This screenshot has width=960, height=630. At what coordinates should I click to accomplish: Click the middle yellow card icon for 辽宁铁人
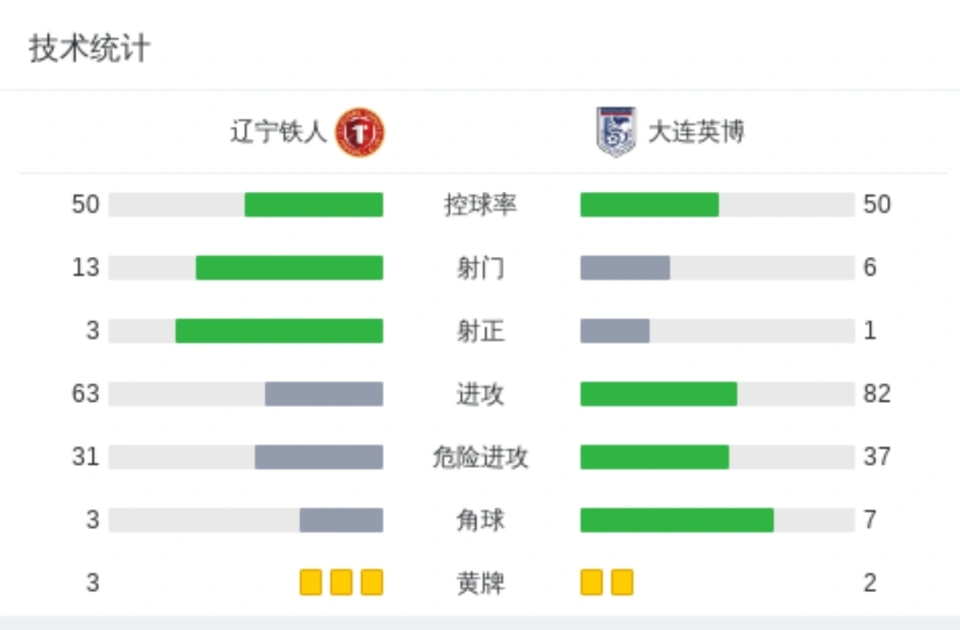341,582
